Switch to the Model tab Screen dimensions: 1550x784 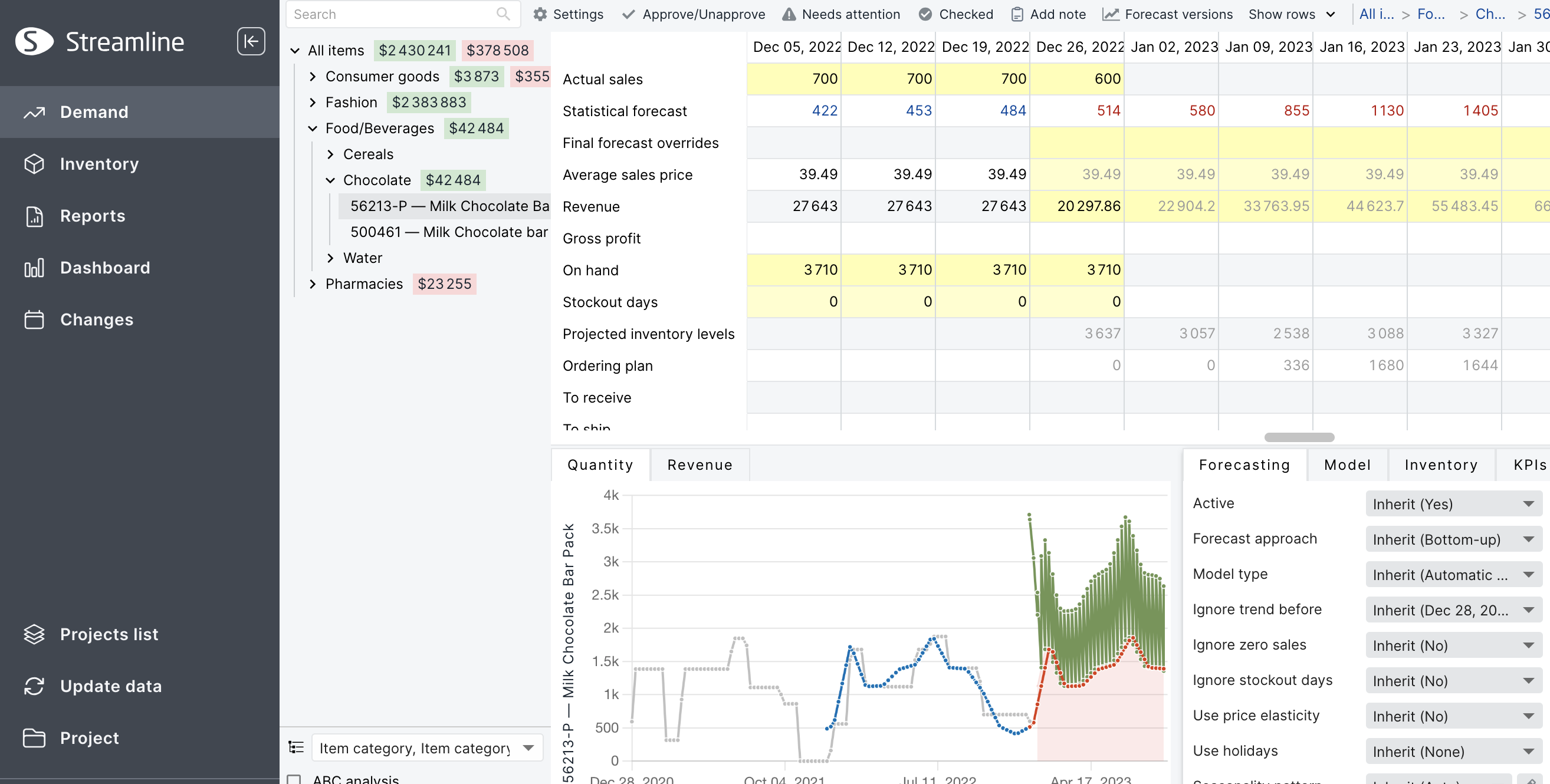point(1347,465)
